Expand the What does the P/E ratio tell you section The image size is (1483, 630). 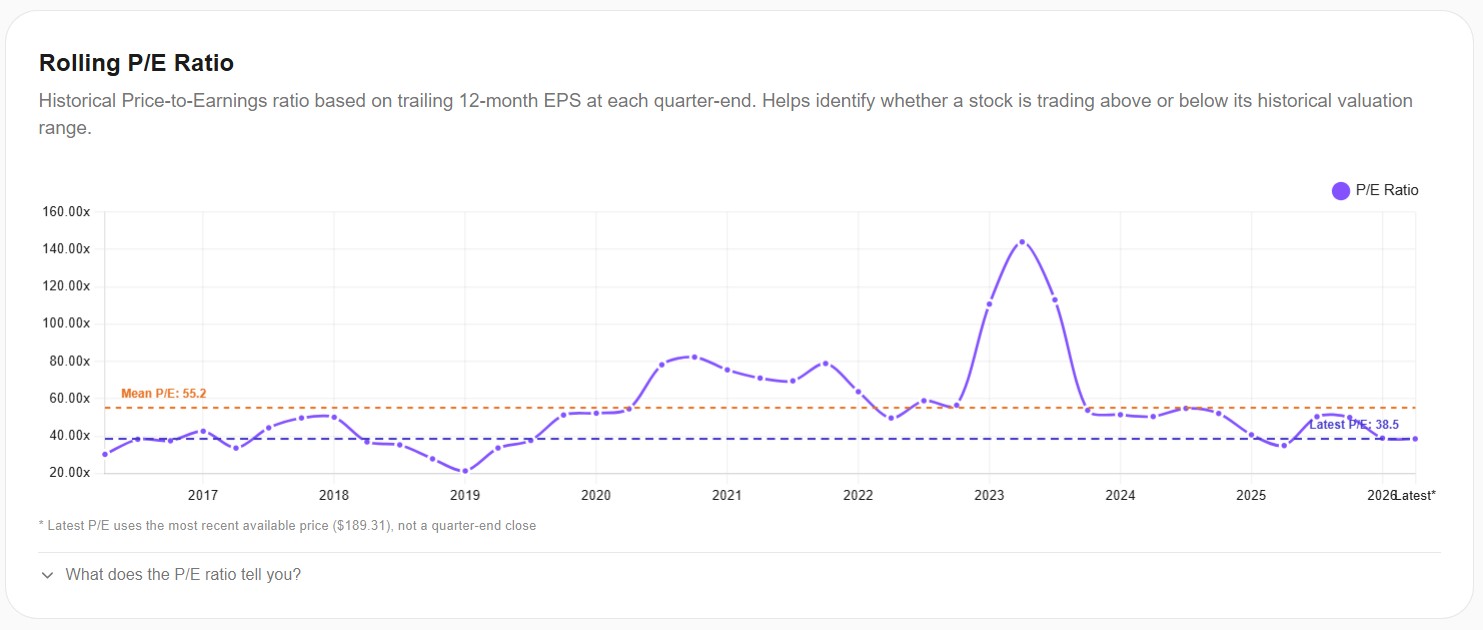click(183, 574)
